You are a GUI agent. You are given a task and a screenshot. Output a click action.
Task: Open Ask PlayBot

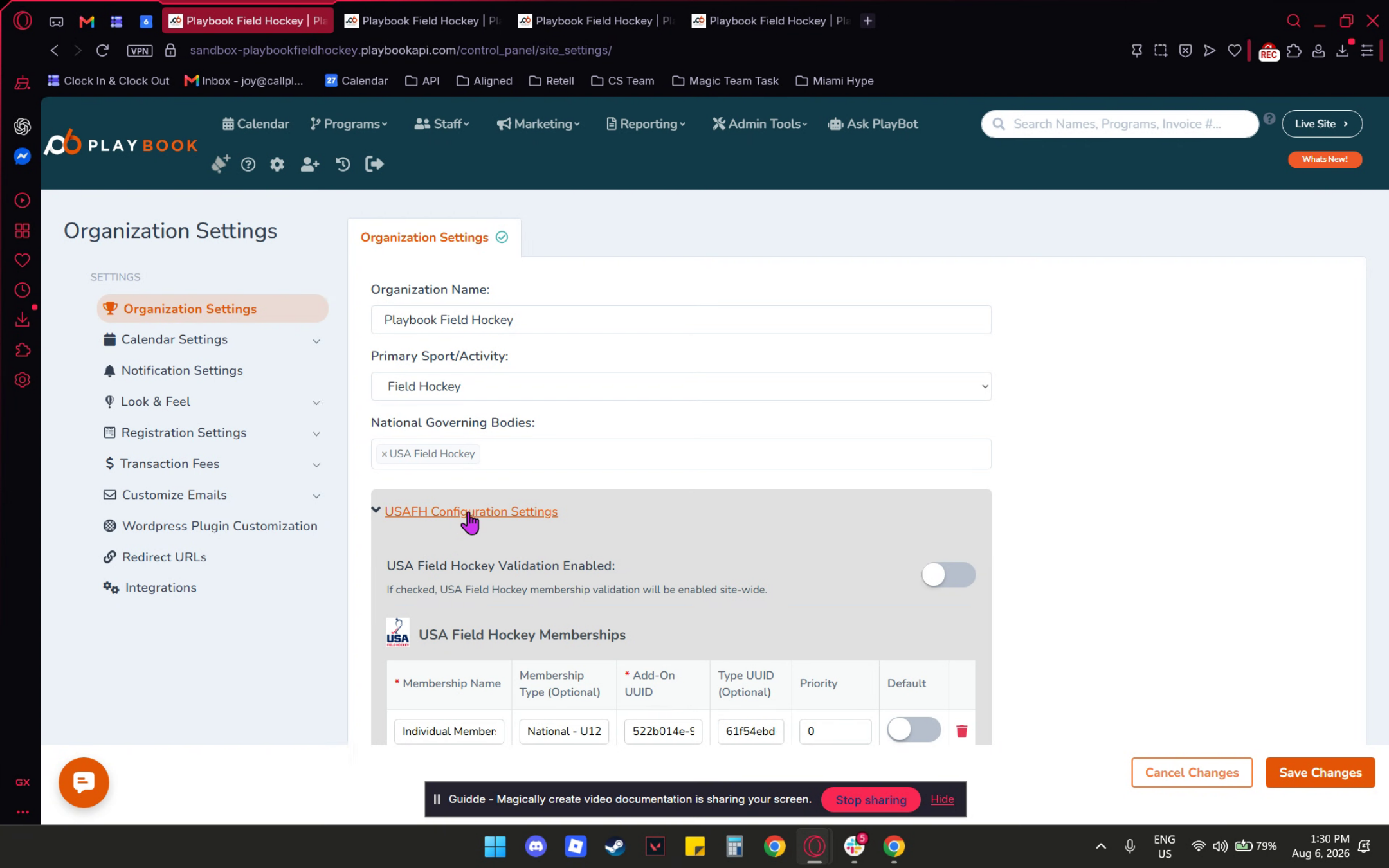tap(873, 123)
